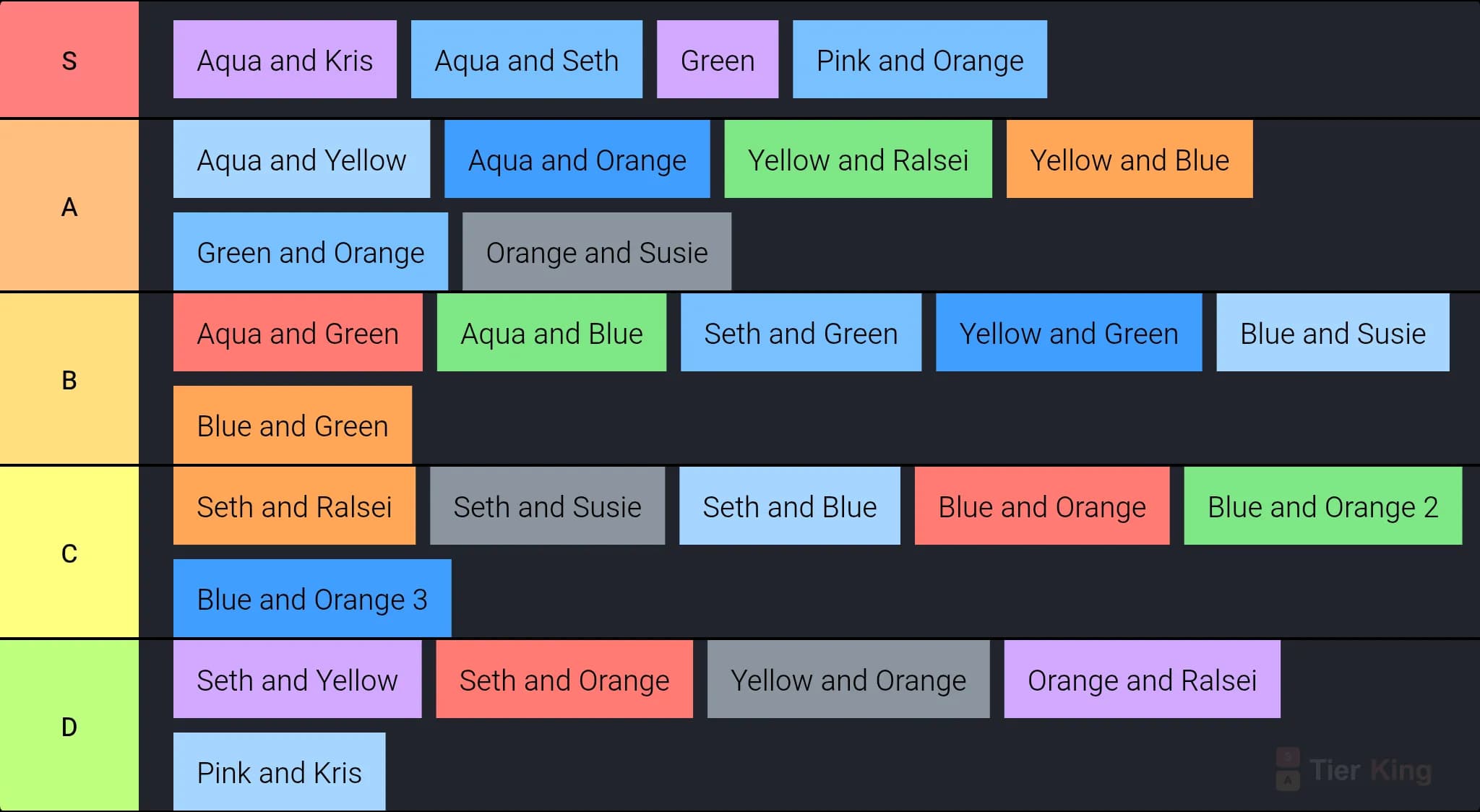Click the Aqua and Kris item
Image resolution: width=1480 pixels, height=812 pixels.
point(285,59)
